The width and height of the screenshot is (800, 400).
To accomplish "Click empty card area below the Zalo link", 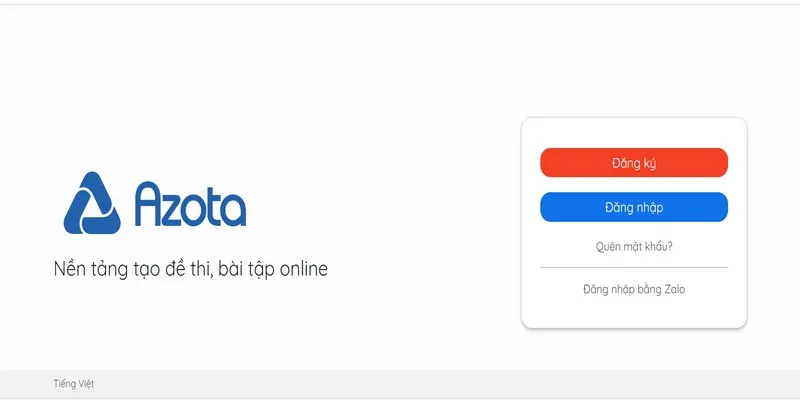I will click(634, 311).
